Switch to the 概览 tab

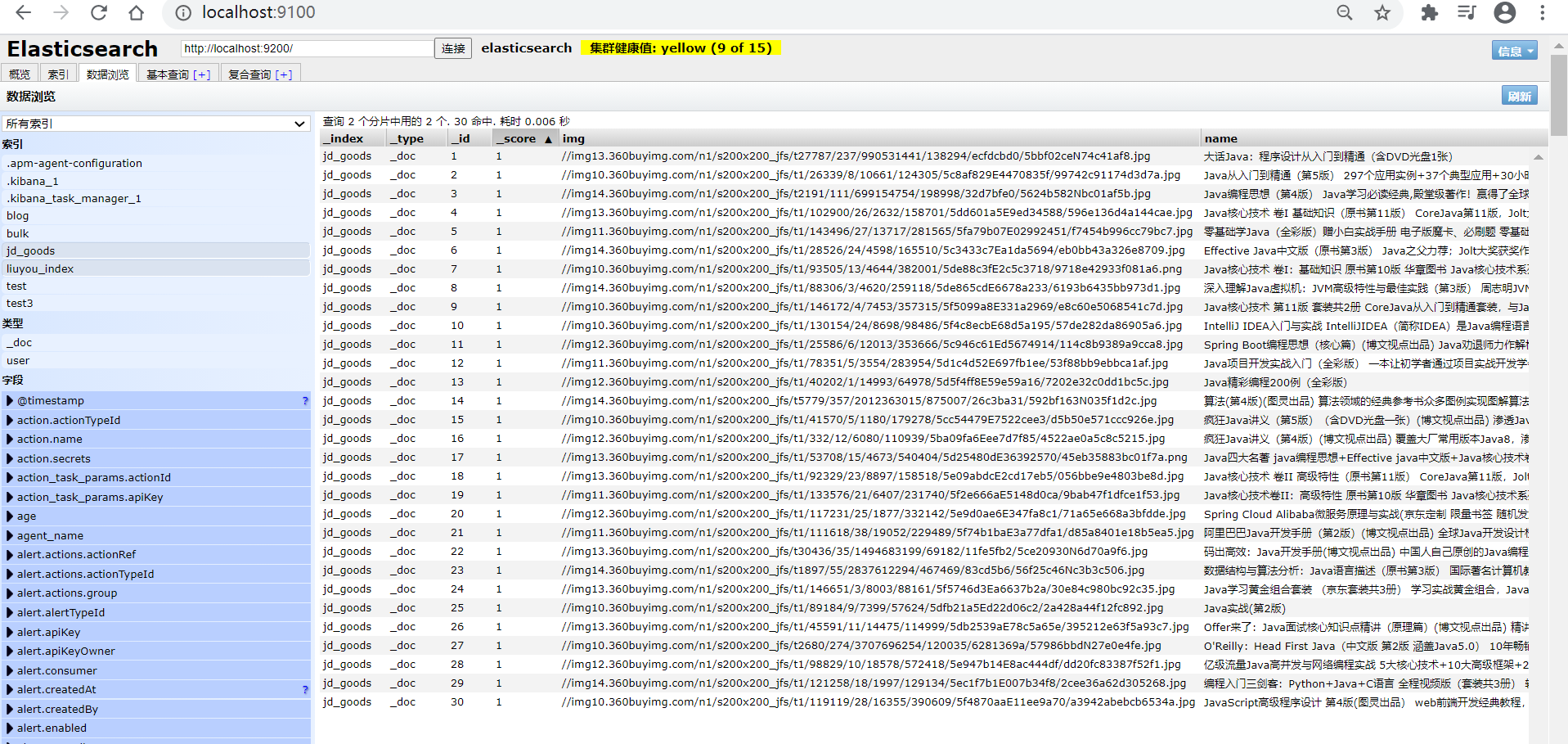click(20, 74)
